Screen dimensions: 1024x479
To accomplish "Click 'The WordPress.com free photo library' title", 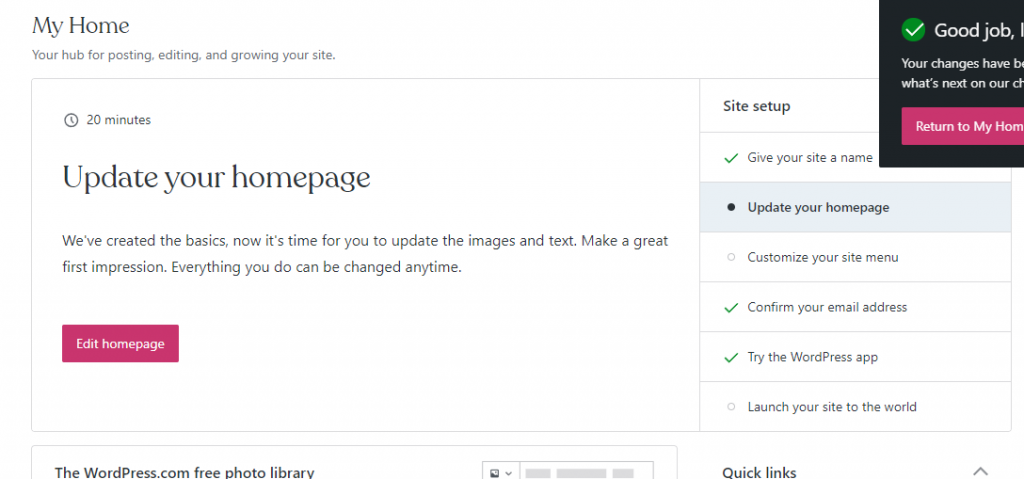I will pos(185,472).
